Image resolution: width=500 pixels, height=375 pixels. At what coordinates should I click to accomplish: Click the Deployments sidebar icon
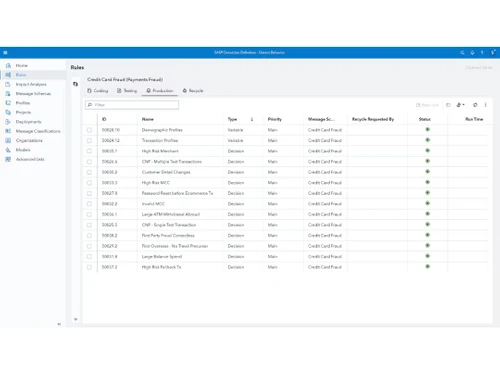coord(8,122)
